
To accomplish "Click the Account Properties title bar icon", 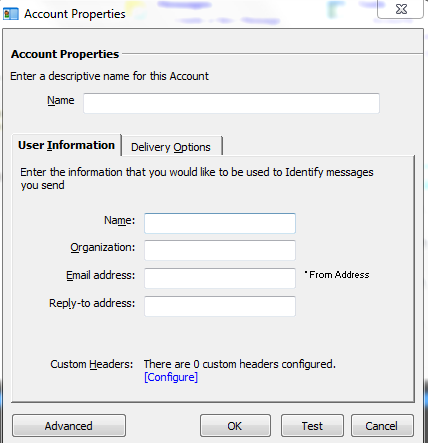I will pyautogui.click(x=11, y=14).
